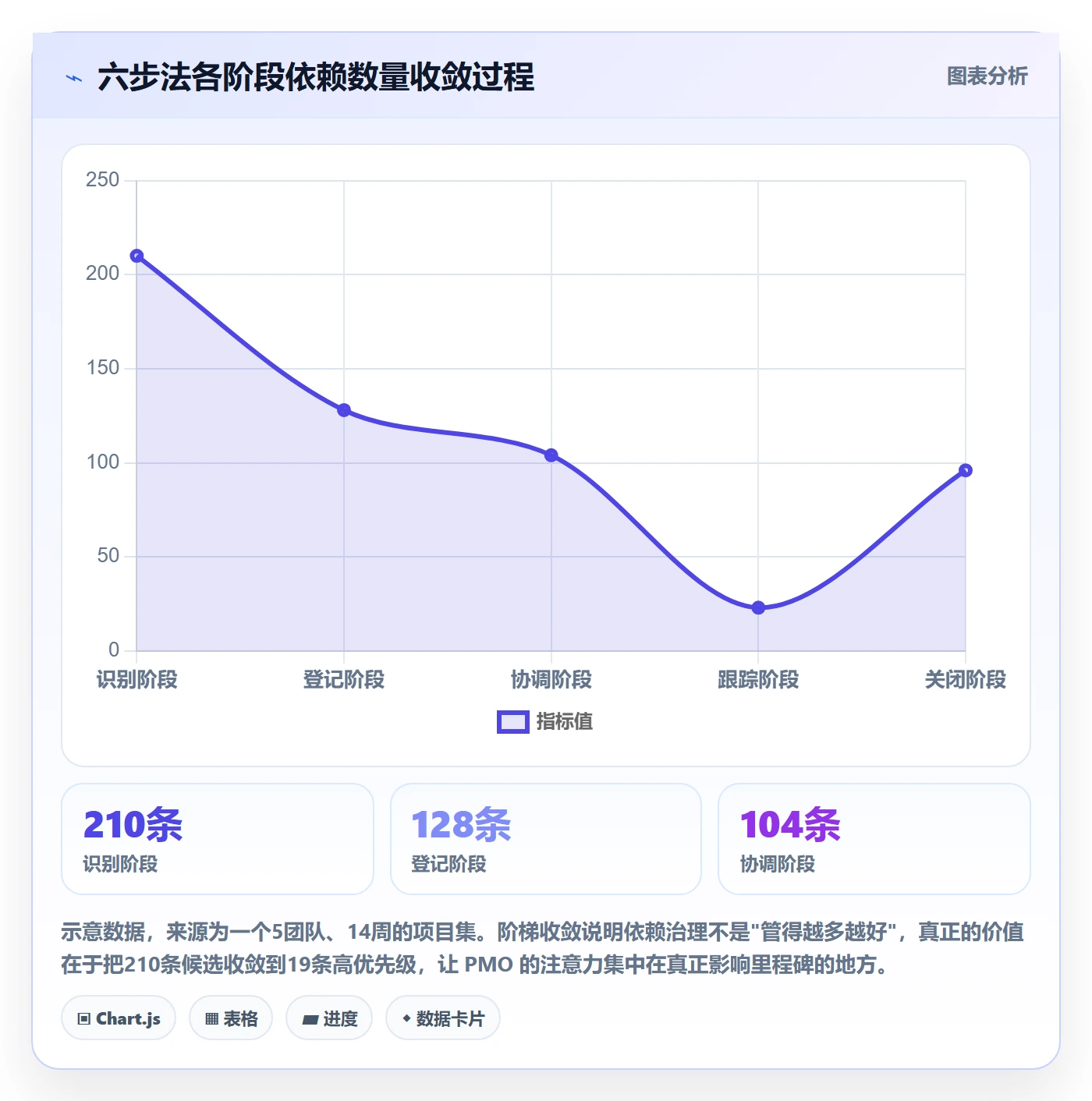Click the 关闭阶段 x-axis label

(x=966, y=680)
